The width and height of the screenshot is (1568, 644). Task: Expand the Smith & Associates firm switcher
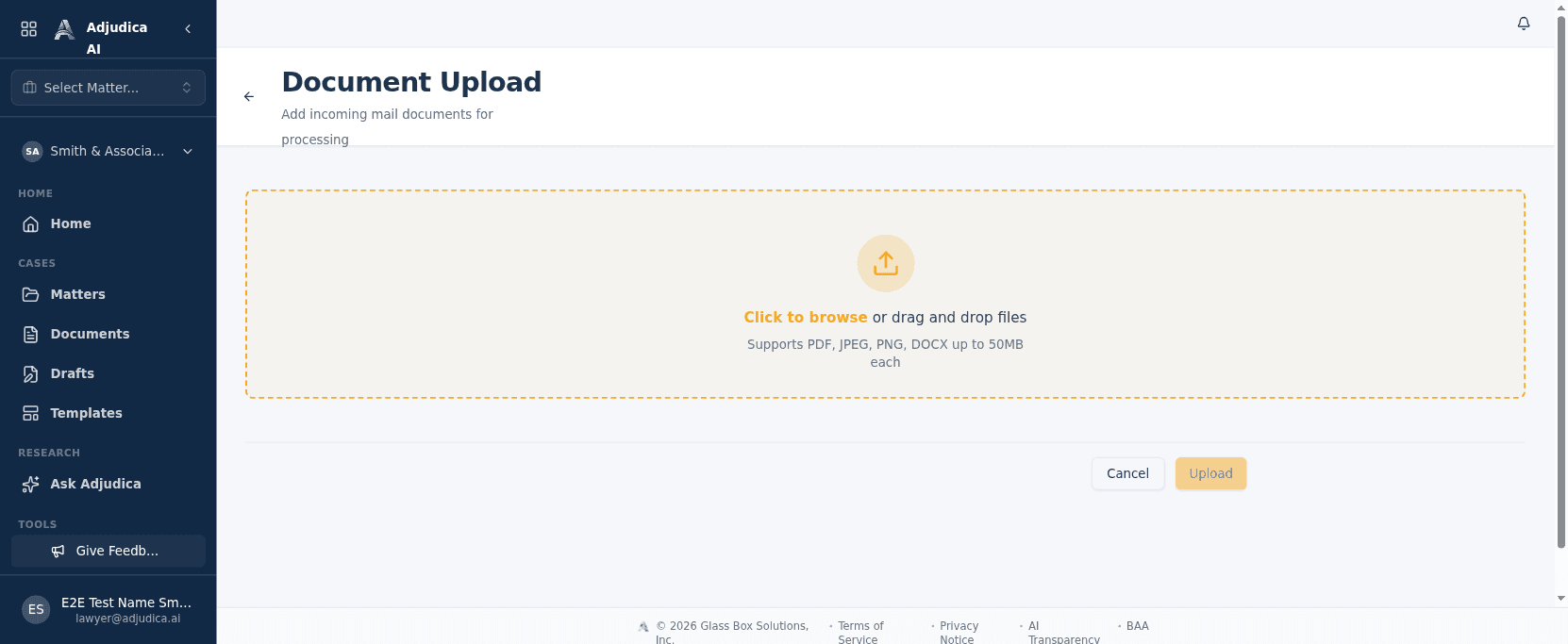(x=108, y=151)
